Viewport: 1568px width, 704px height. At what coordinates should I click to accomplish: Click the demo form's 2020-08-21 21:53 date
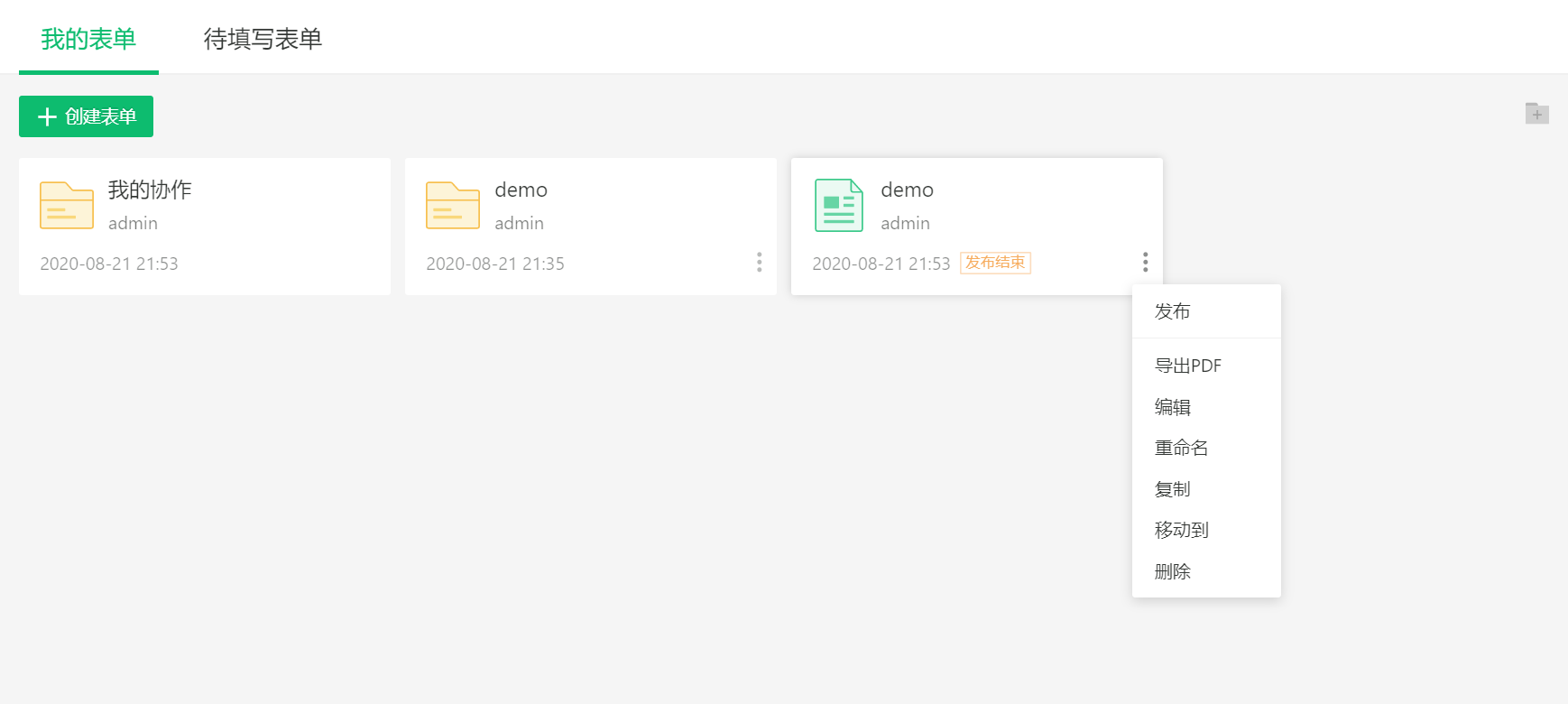pyautogui.click(x=881, y=264)
